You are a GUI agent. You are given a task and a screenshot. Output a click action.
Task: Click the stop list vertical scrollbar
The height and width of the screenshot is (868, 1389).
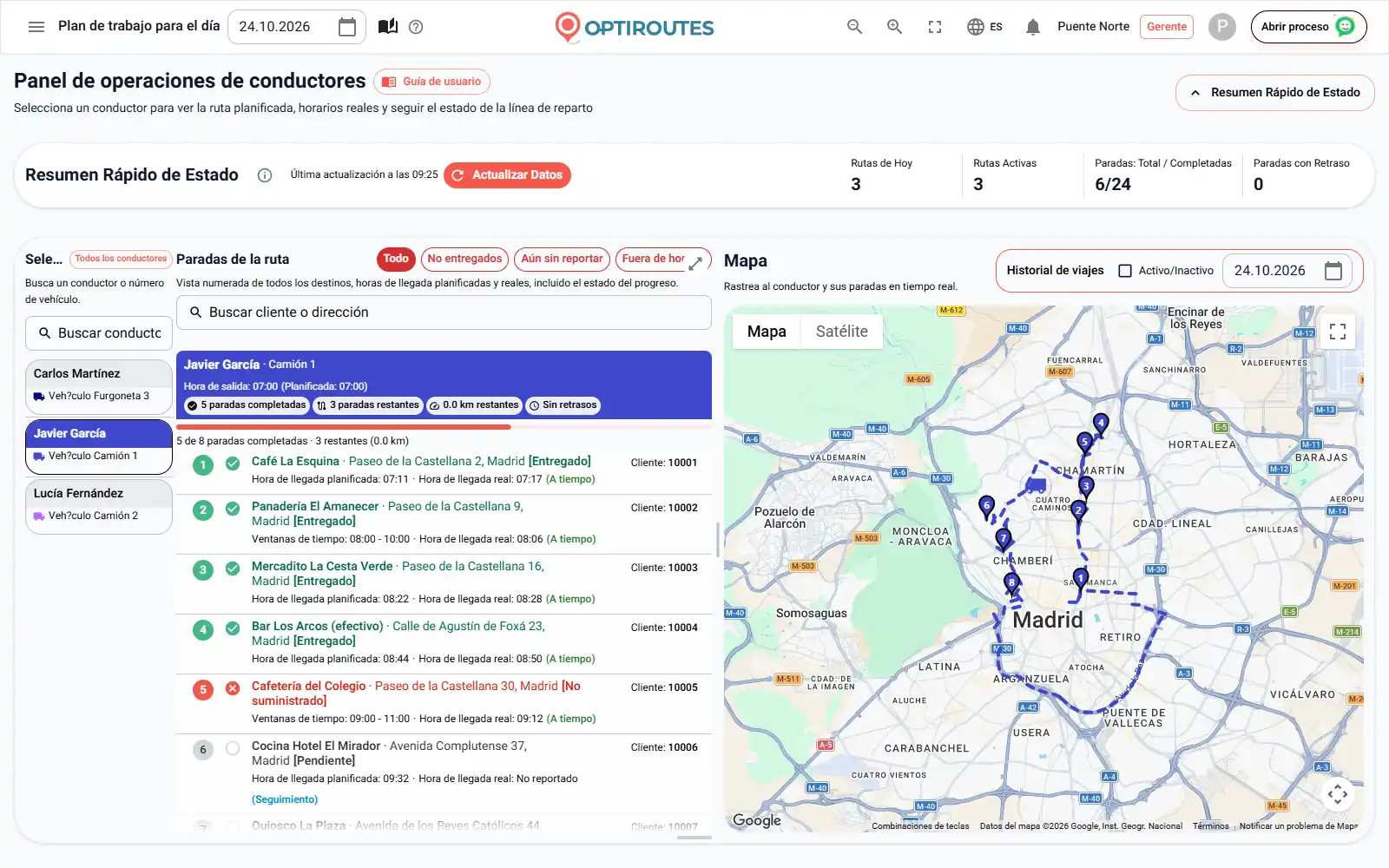717,539
